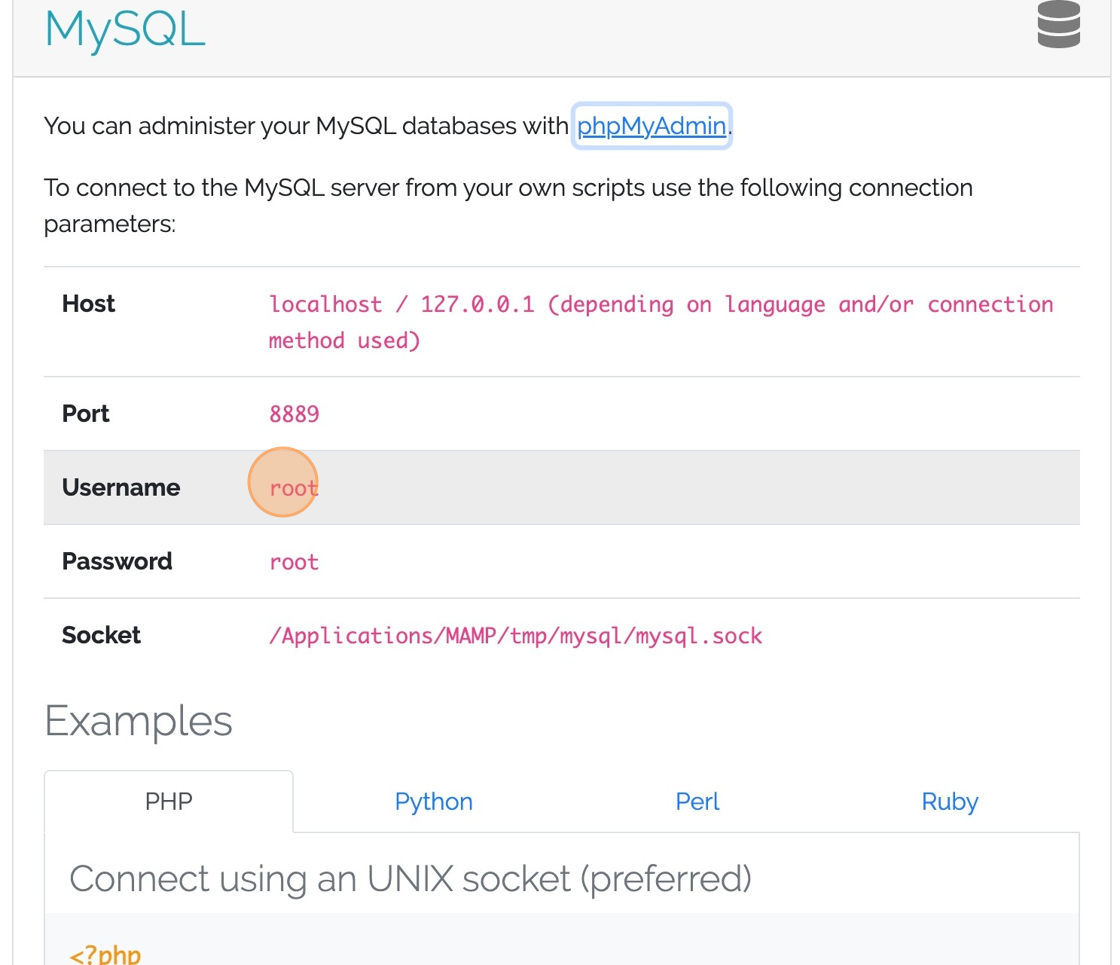Click the 'Connect using an UNIX socket' heading
Image resolution: width=1120 pixels, height=965 pixels.
pyautogui.click(x=410, y=879)
